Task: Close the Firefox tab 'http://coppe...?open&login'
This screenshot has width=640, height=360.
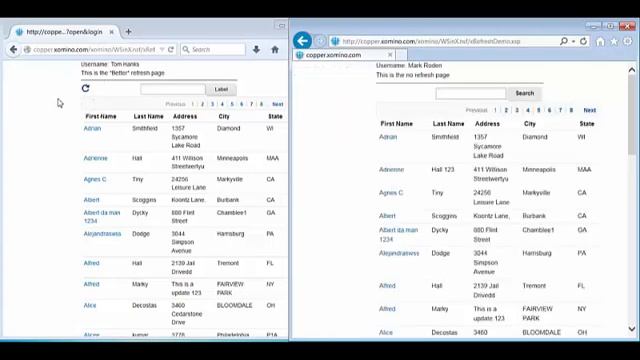Action: (x=111, y=32)
